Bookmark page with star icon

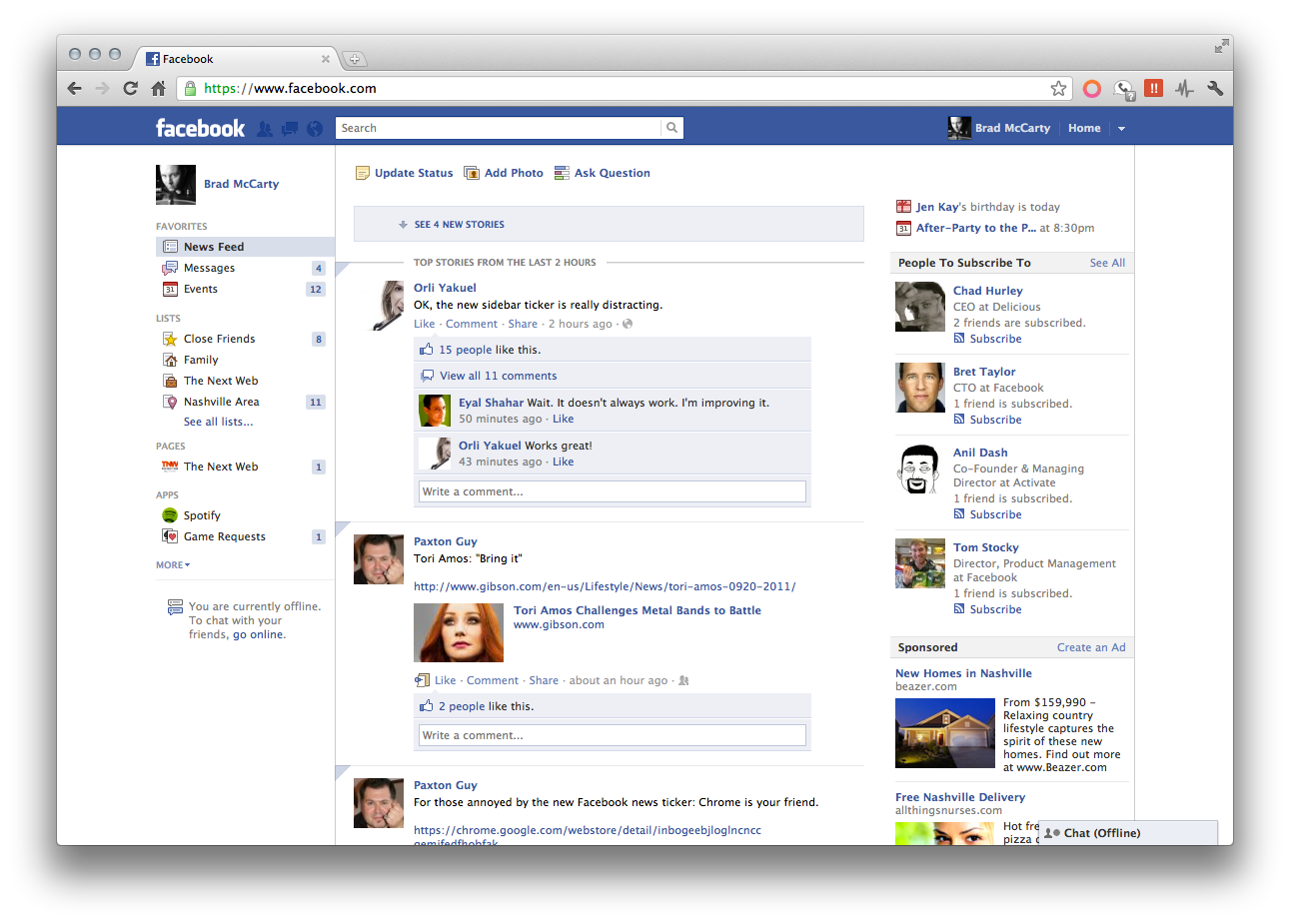[x=1058, y=88]
